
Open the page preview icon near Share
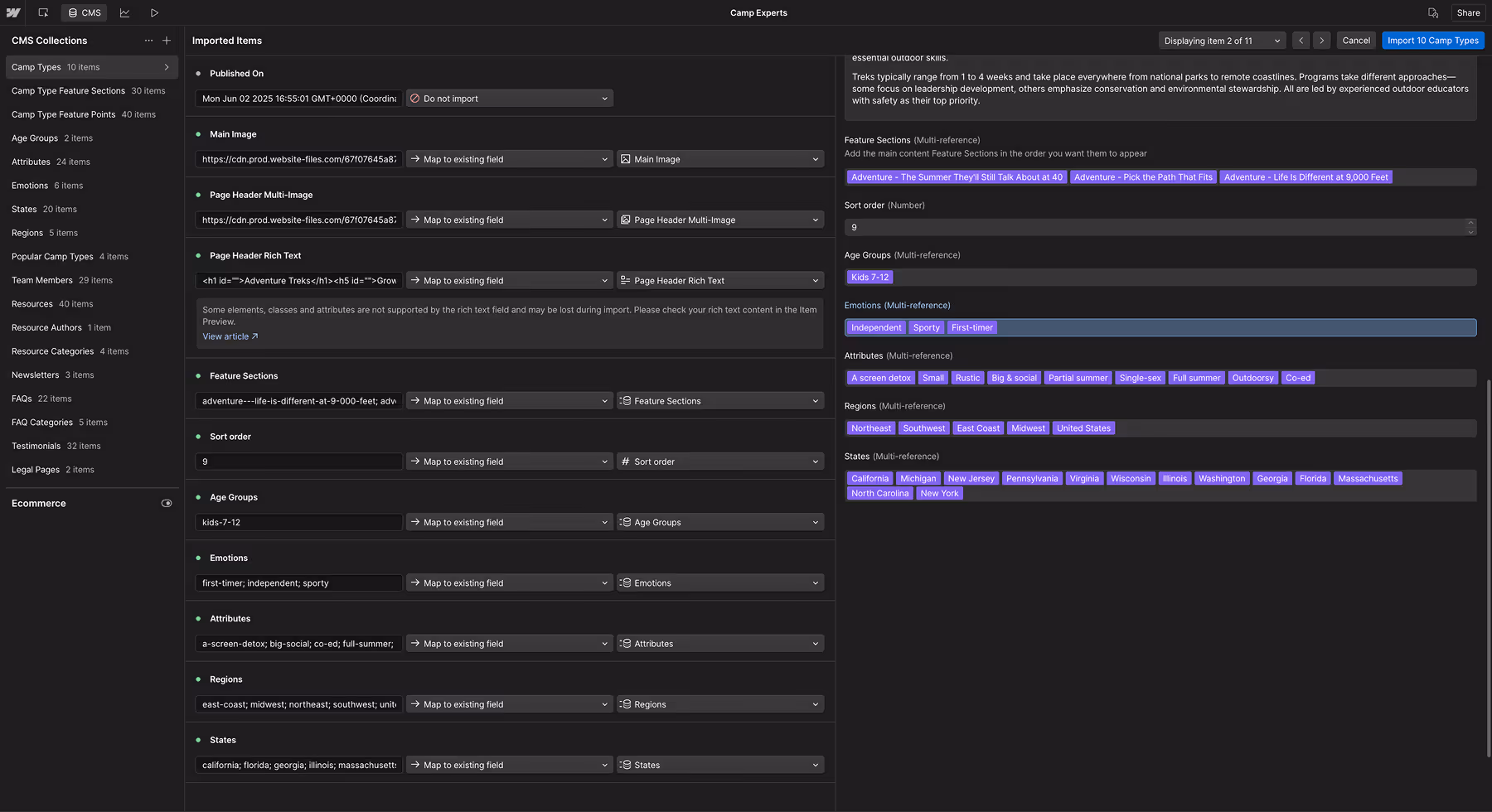[x=1433, y=12]
